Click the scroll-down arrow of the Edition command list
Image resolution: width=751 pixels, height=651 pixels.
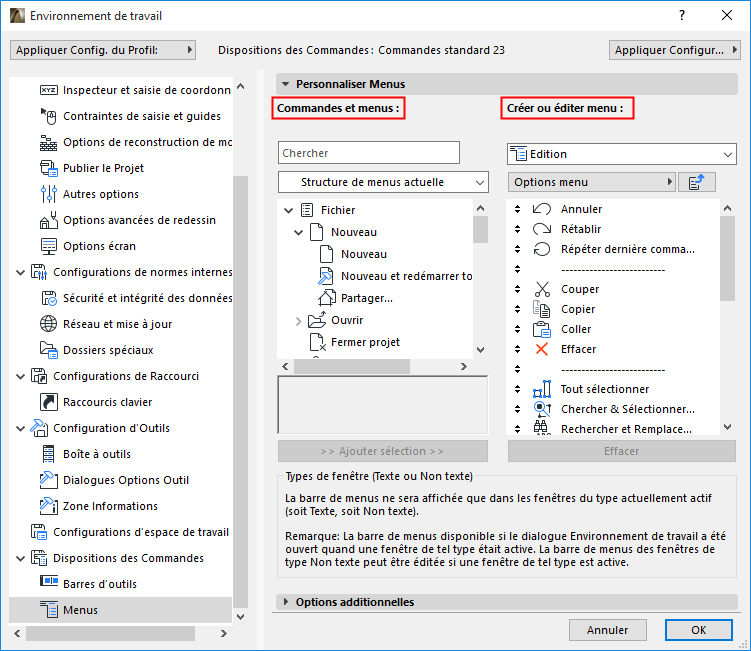tap(728, 427)
